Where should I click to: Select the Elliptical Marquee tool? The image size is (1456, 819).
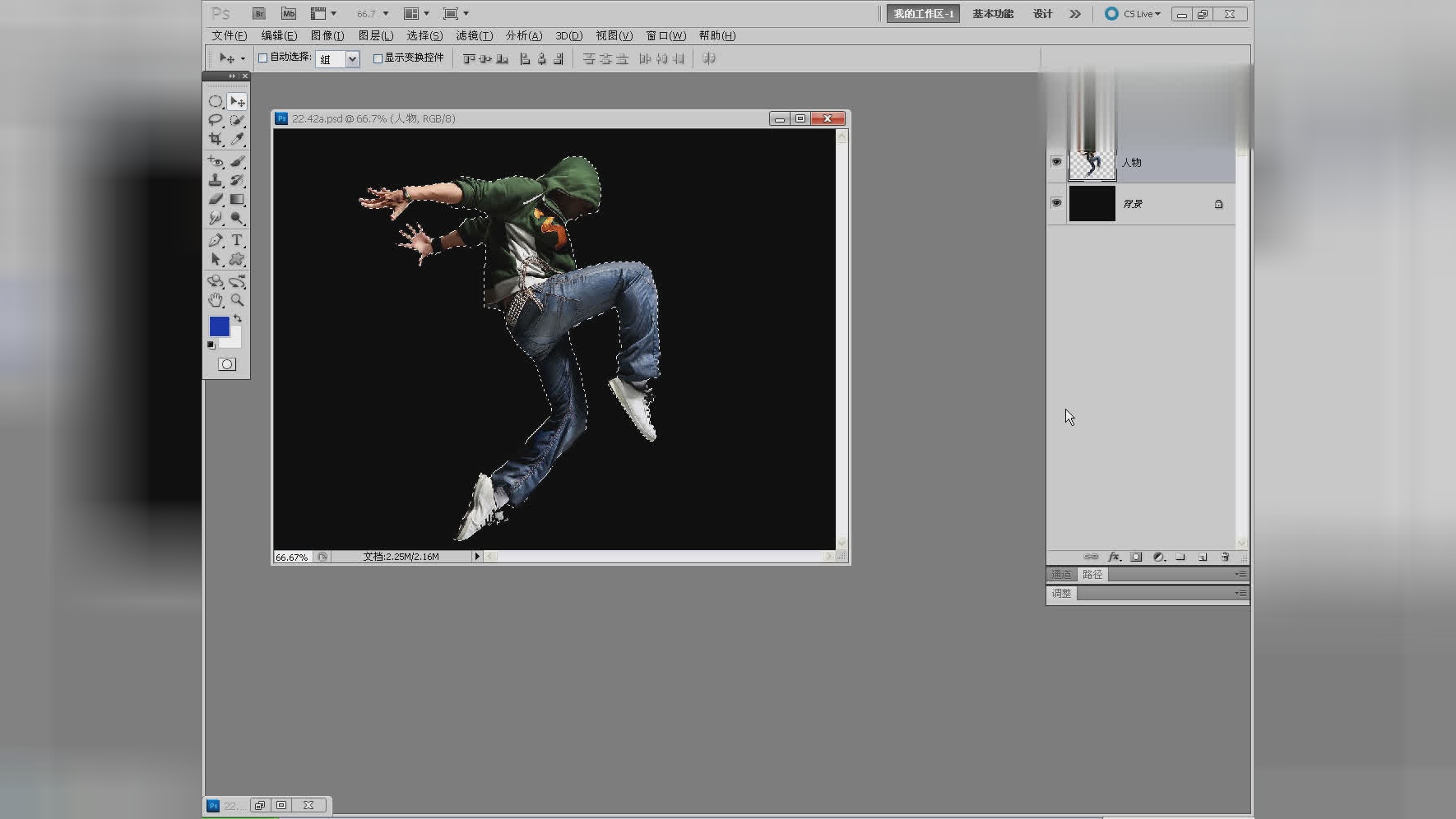(x=216, y=102)
